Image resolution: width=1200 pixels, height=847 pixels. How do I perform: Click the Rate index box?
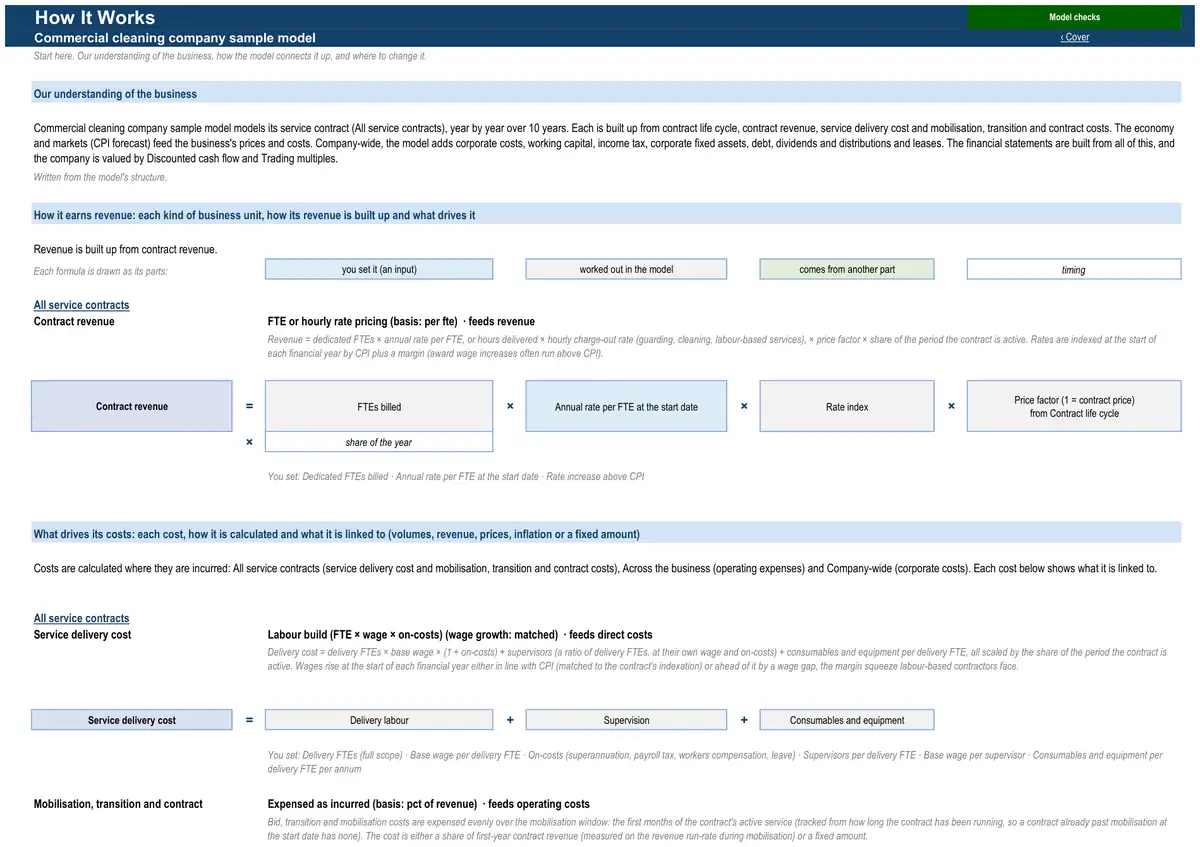[847, 406]
